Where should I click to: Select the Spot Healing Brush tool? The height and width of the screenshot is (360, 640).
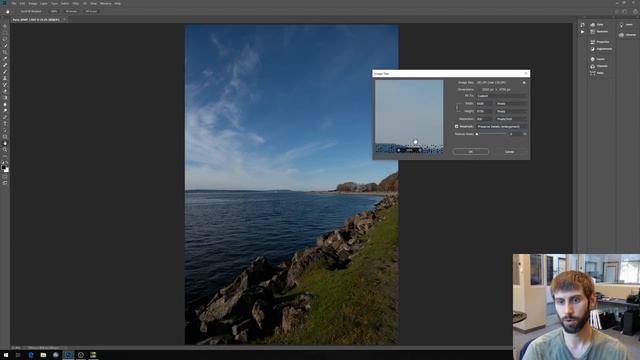[x=5, y=65]
